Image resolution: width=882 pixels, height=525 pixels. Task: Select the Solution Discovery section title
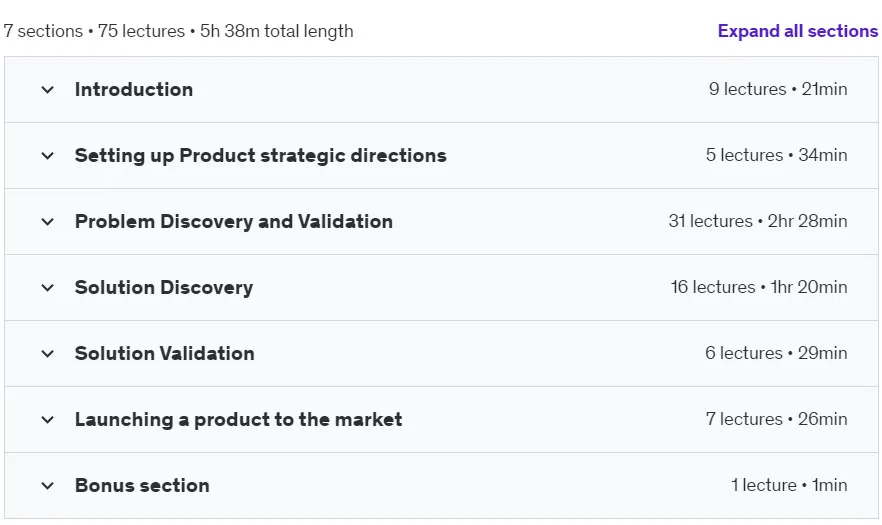(164, 288)
